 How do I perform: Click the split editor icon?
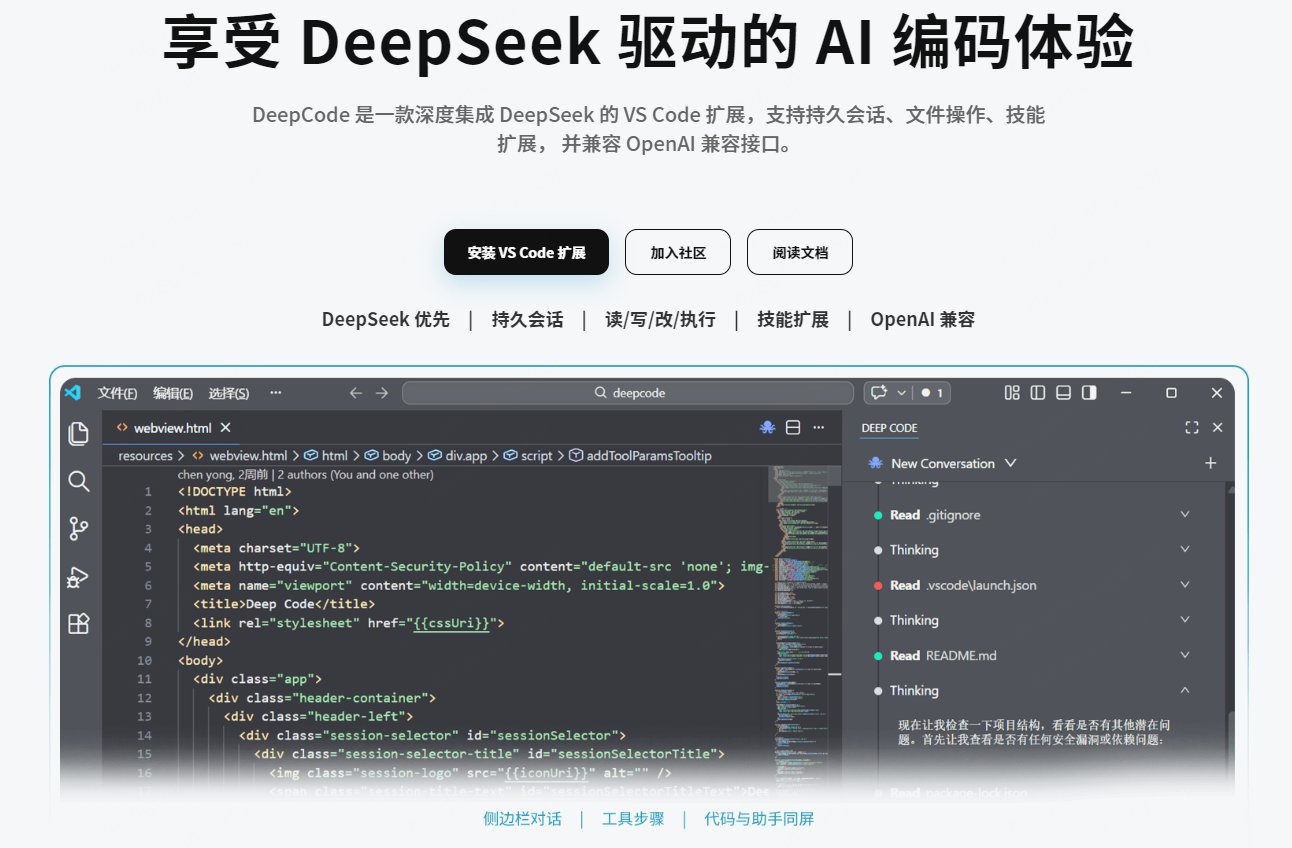click(793, 428)
